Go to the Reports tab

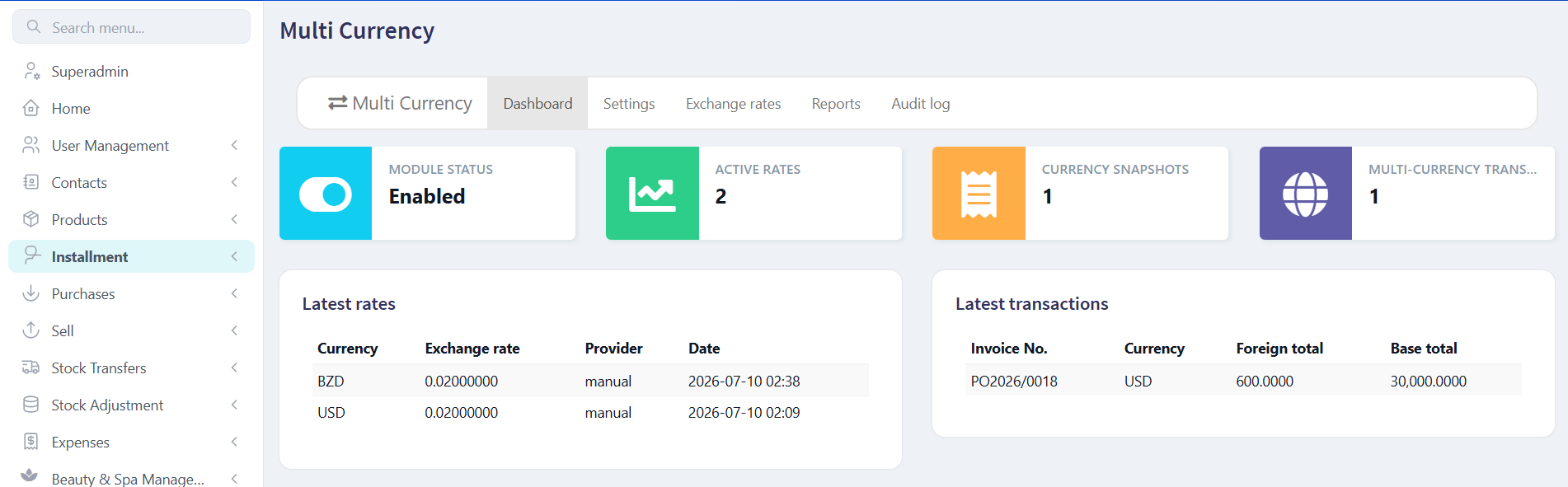click(836, 103)
